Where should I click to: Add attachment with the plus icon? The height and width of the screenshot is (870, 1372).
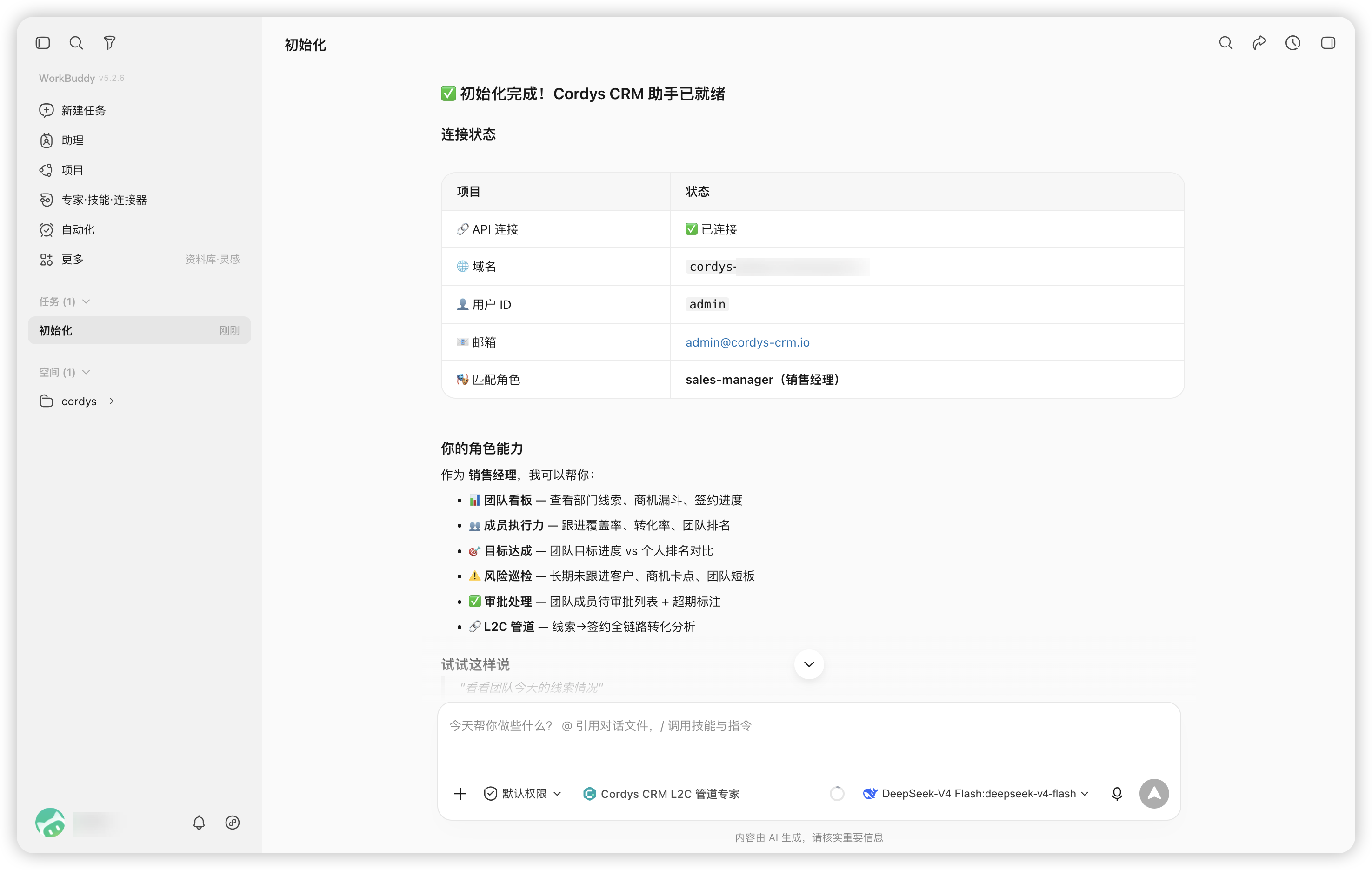click(460, 794)
